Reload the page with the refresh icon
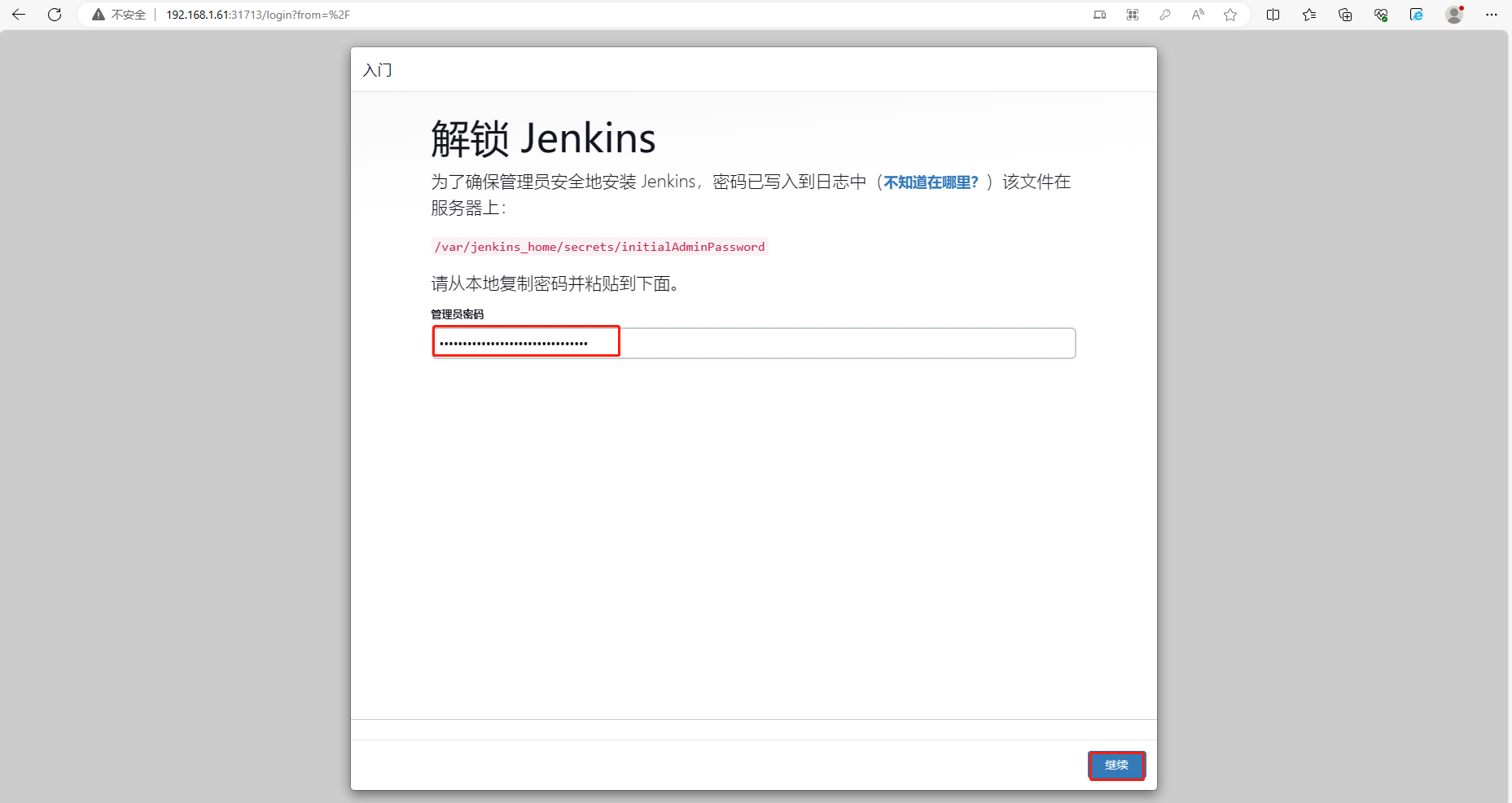The width and height of the screenshot is (1512, 803). coord(55,15)
